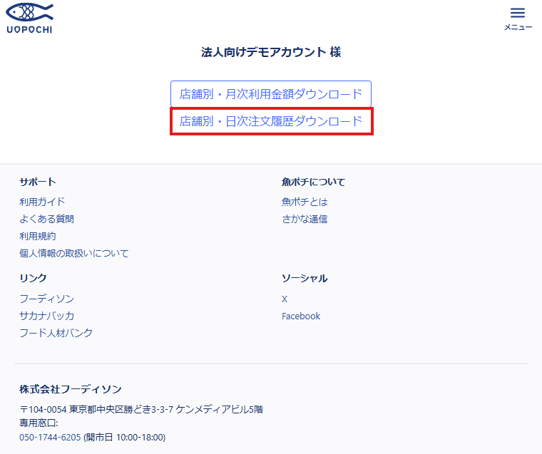
Task: Open 個人情報の取扱いについて link
Action: 74,253
